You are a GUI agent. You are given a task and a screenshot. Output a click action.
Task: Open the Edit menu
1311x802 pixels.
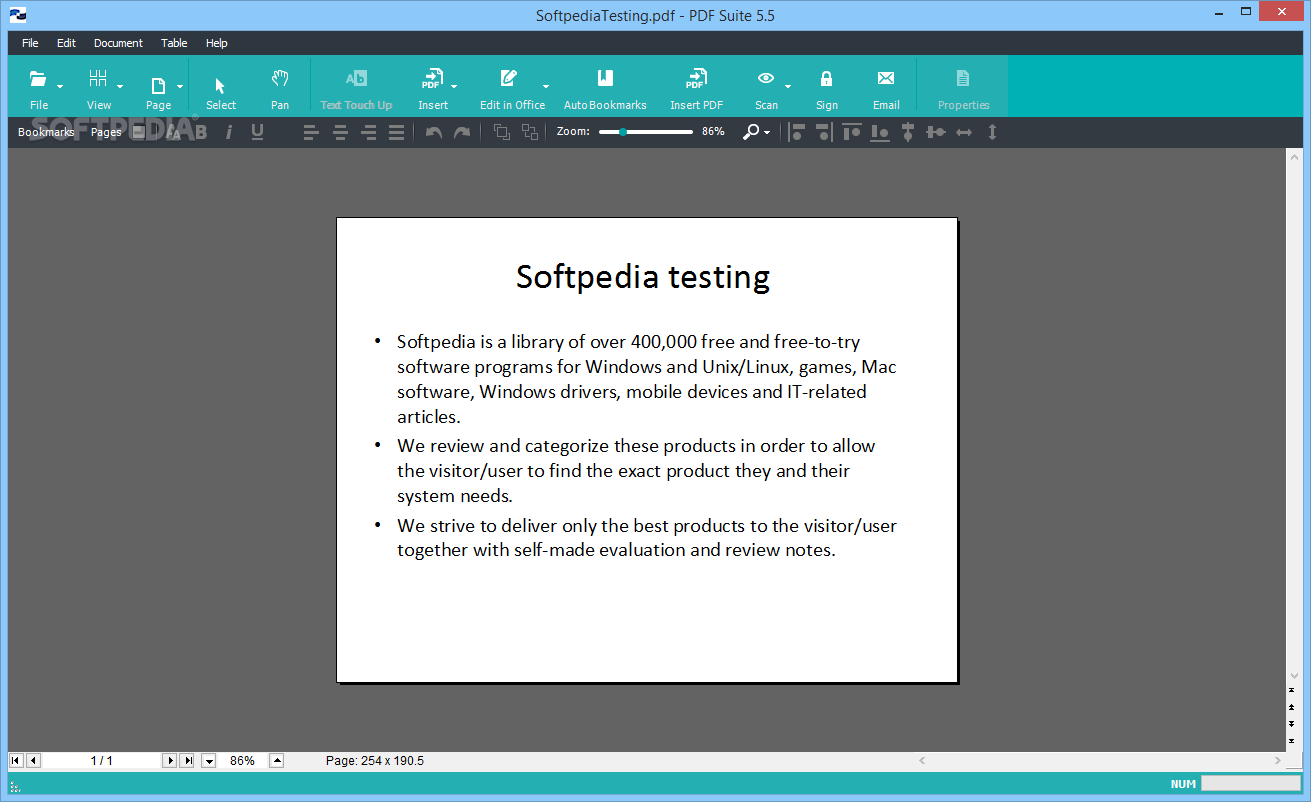(x=66, y=43)
